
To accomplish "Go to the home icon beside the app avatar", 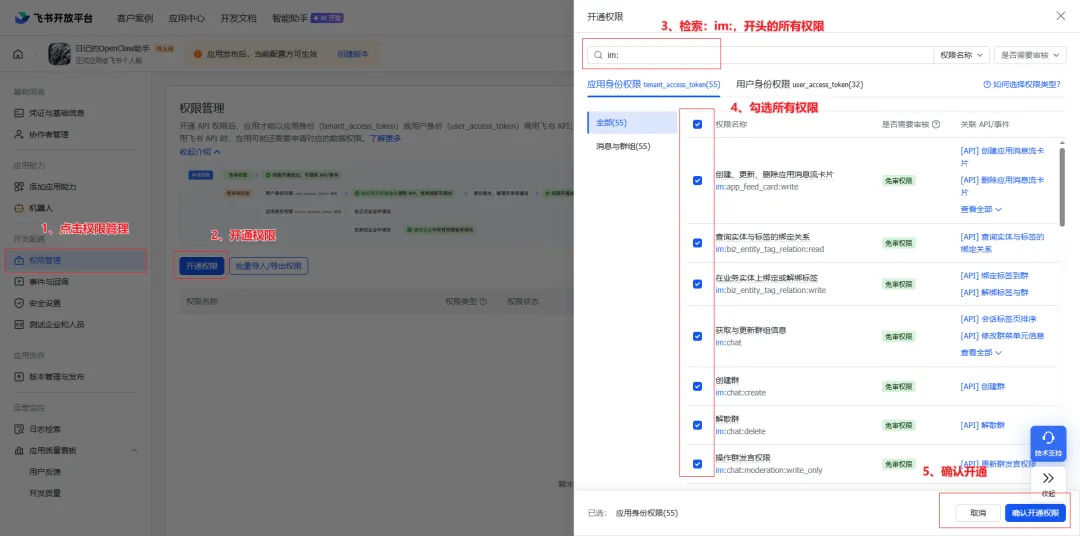I will point(18,54).
